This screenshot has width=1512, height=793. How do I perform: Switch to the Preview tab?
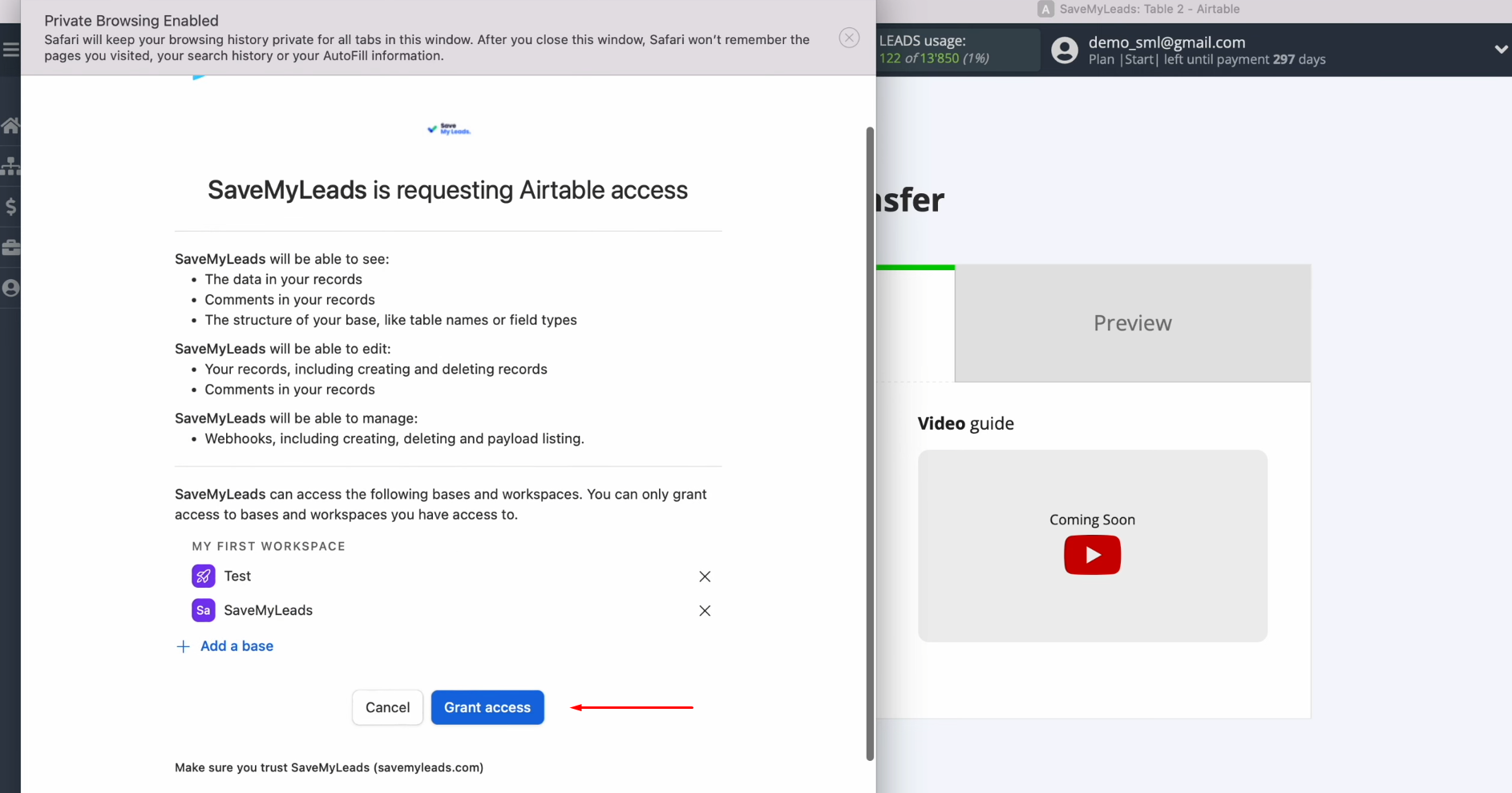[1133, 323]
